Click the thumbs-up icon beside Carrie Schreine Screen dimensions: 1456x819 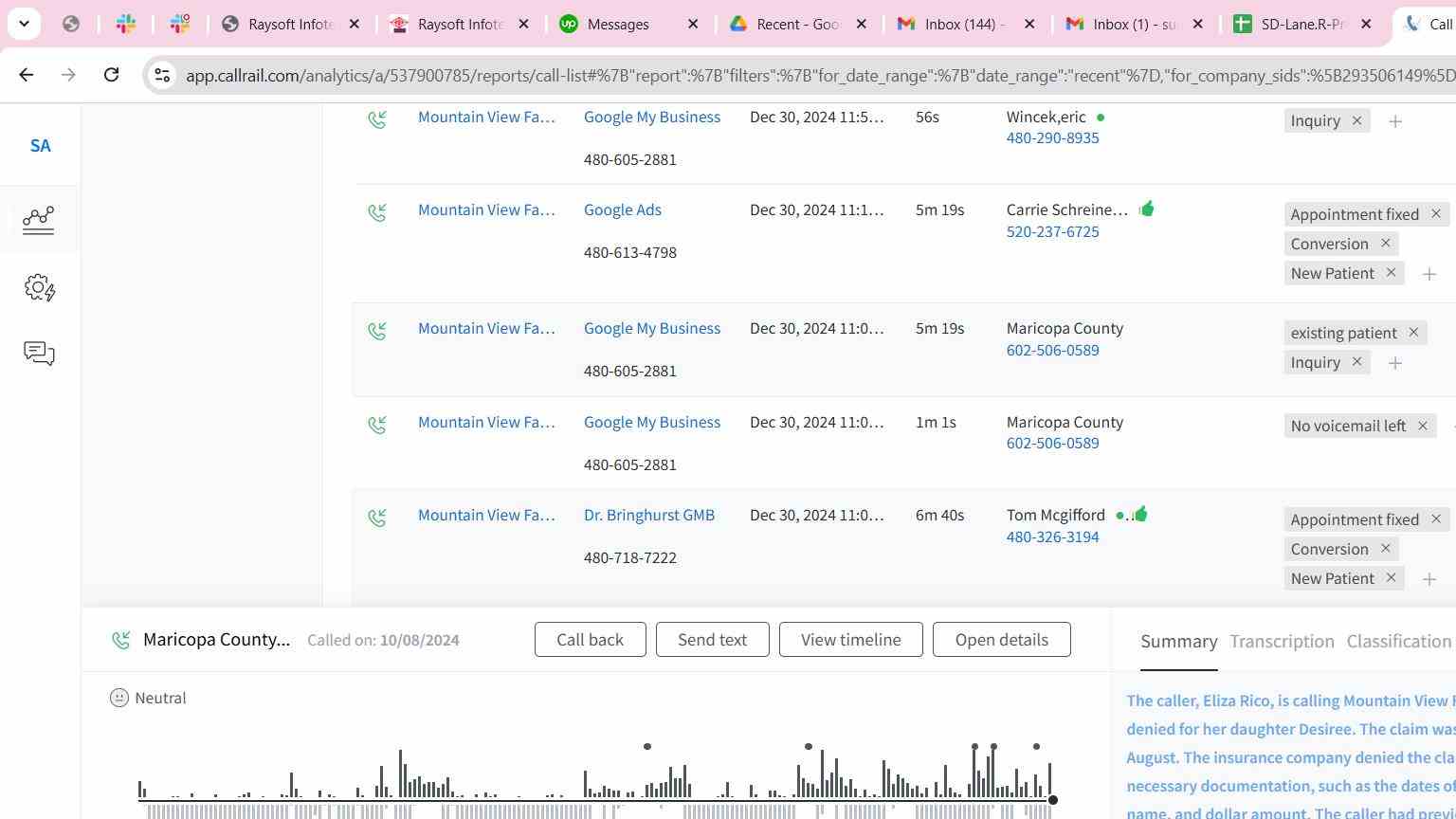click(x=1147, y=209)
